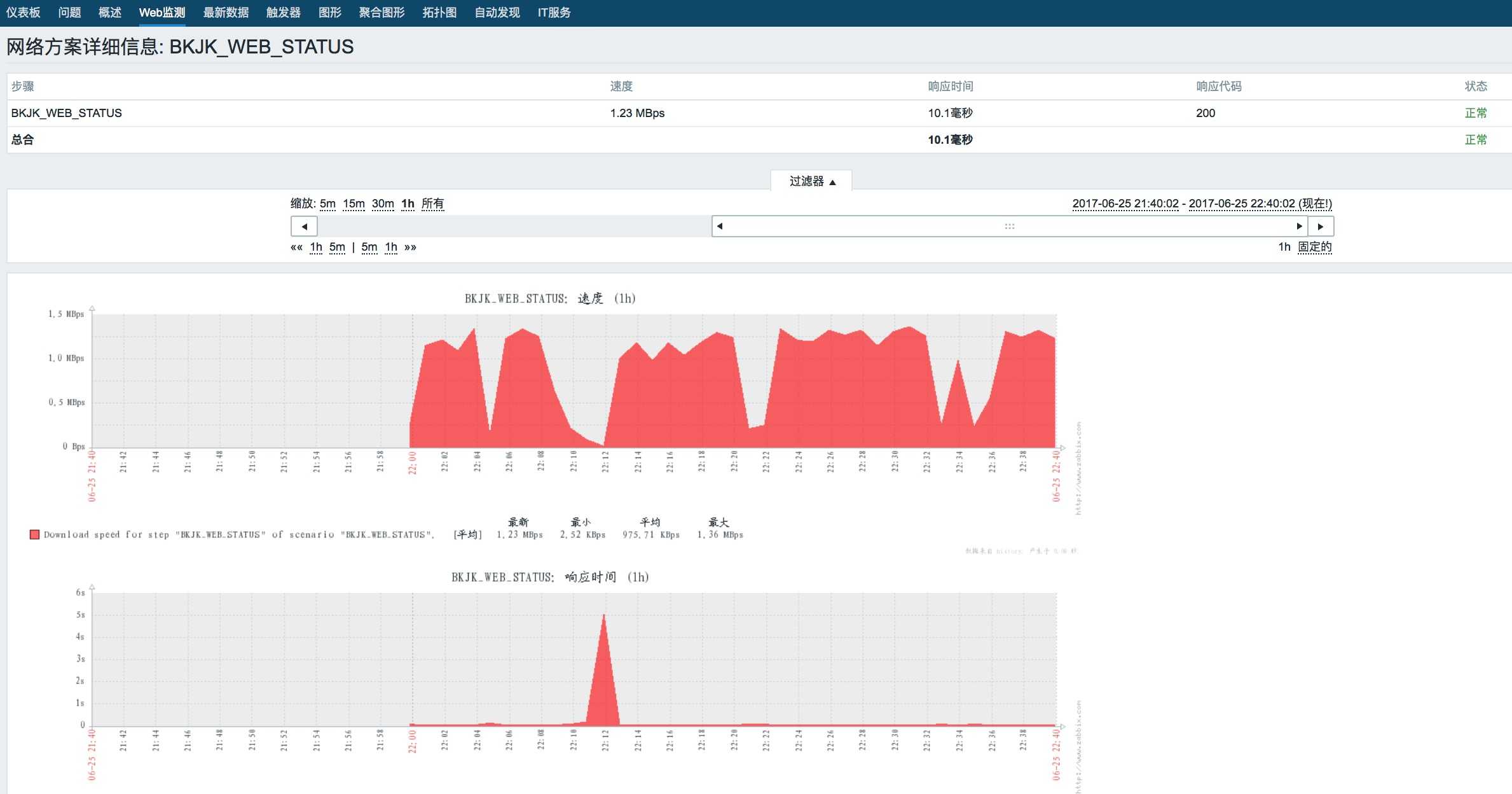Click the 响应代码 column header
The height and width of the screenshot is (794, 1512).
coord(1219,87)
